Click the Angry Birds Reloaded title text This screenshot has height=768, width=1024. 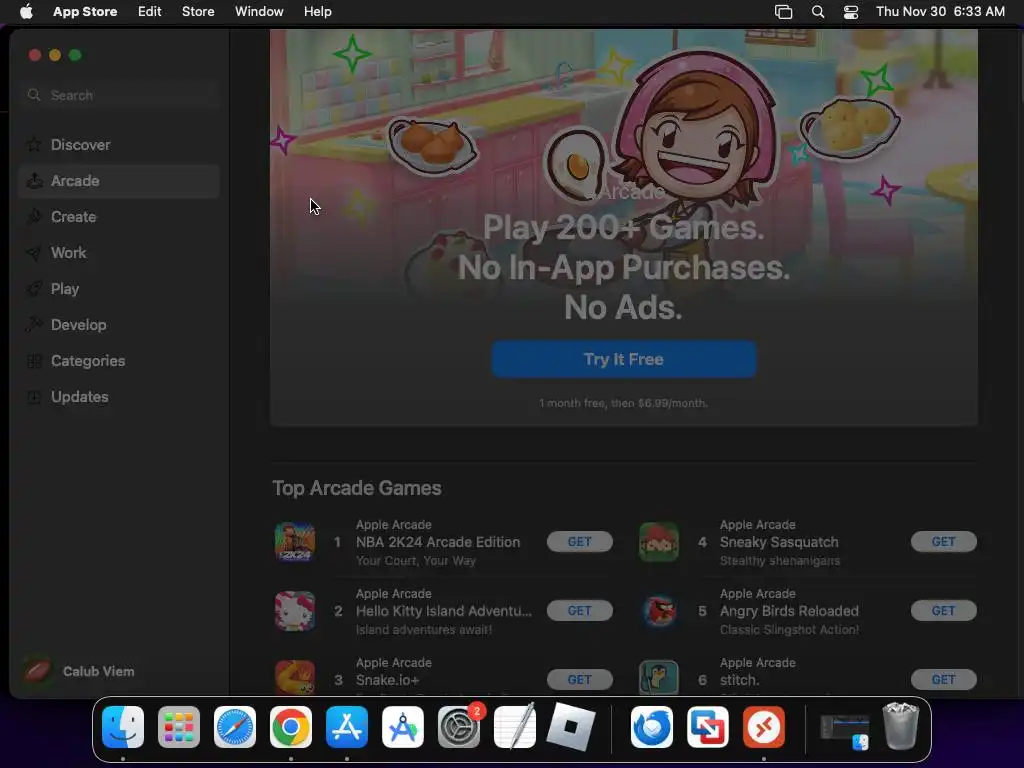[789, 611]
